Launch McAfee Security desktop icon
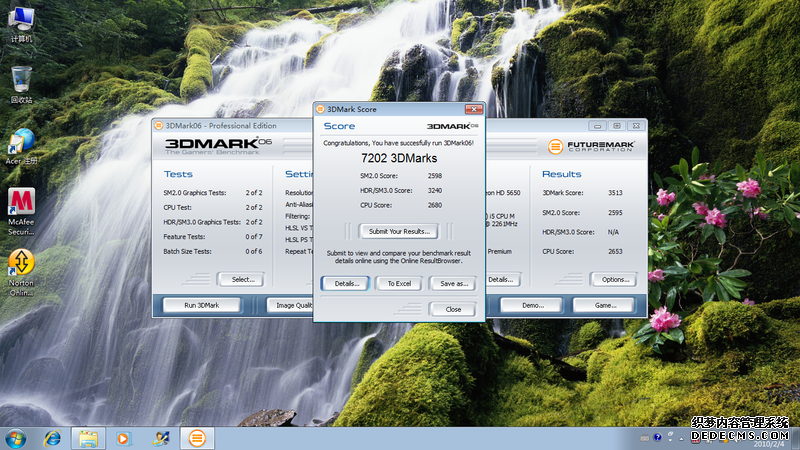The image size is (800, 450). click(x=21, y=211)
